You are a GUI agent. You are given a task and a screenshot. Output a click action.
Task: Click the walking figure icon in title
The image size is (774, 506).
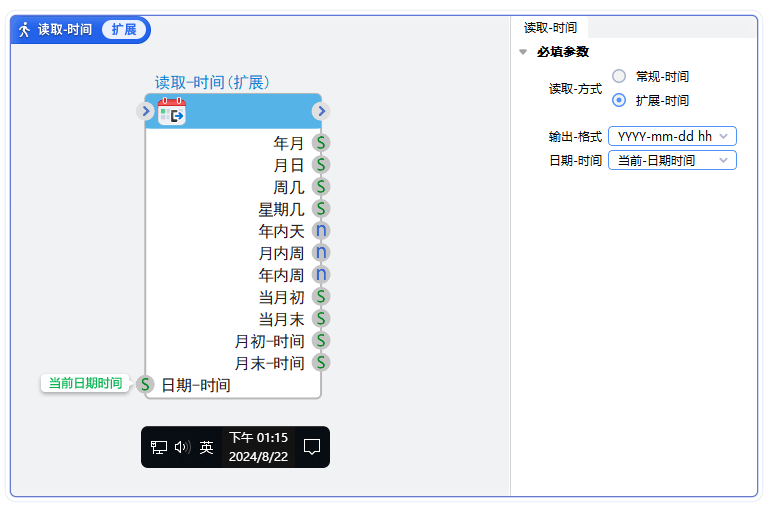(x=25, y=30)
